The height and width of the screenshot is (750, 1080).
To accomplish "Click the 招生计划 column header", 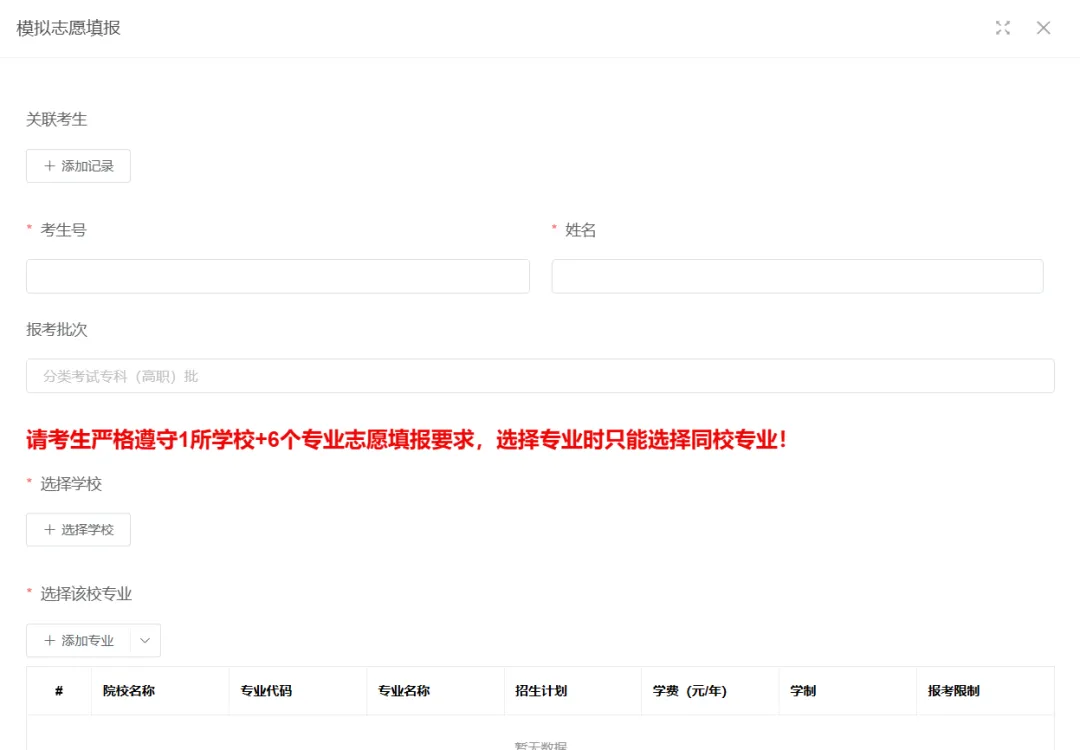I will point(572,691).
